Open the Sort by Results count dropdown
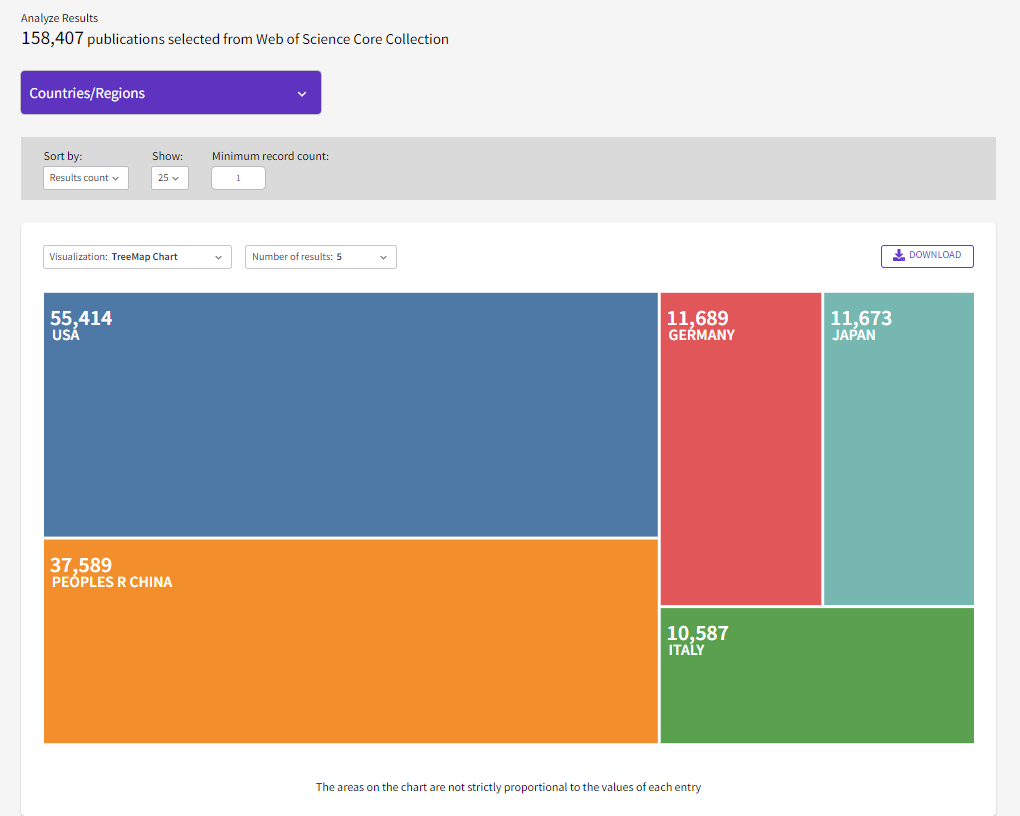 coord(86,178)
